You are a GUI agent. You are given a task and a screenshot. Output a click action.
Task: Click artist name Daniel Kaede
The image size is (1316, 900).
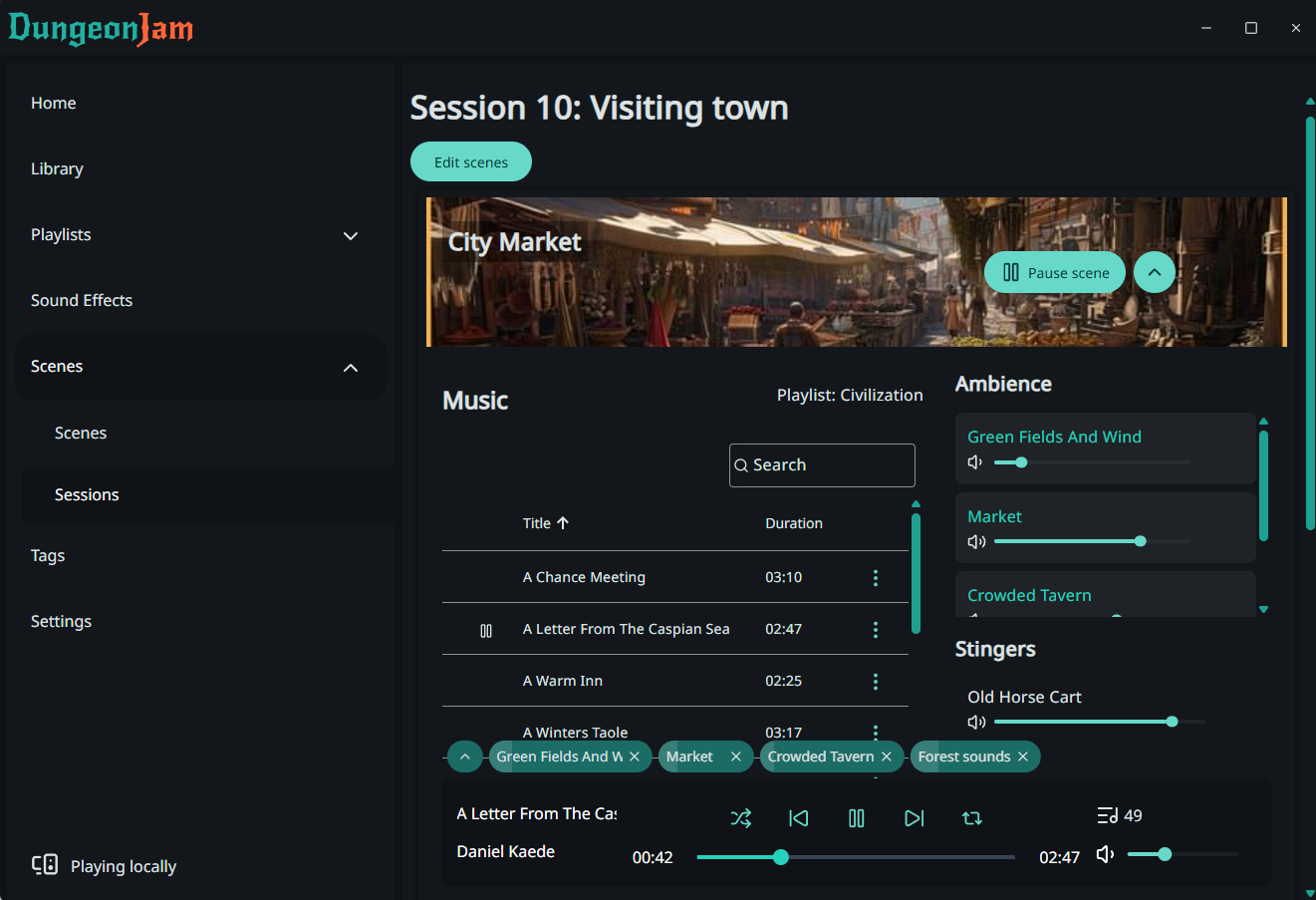click(506, 851)
